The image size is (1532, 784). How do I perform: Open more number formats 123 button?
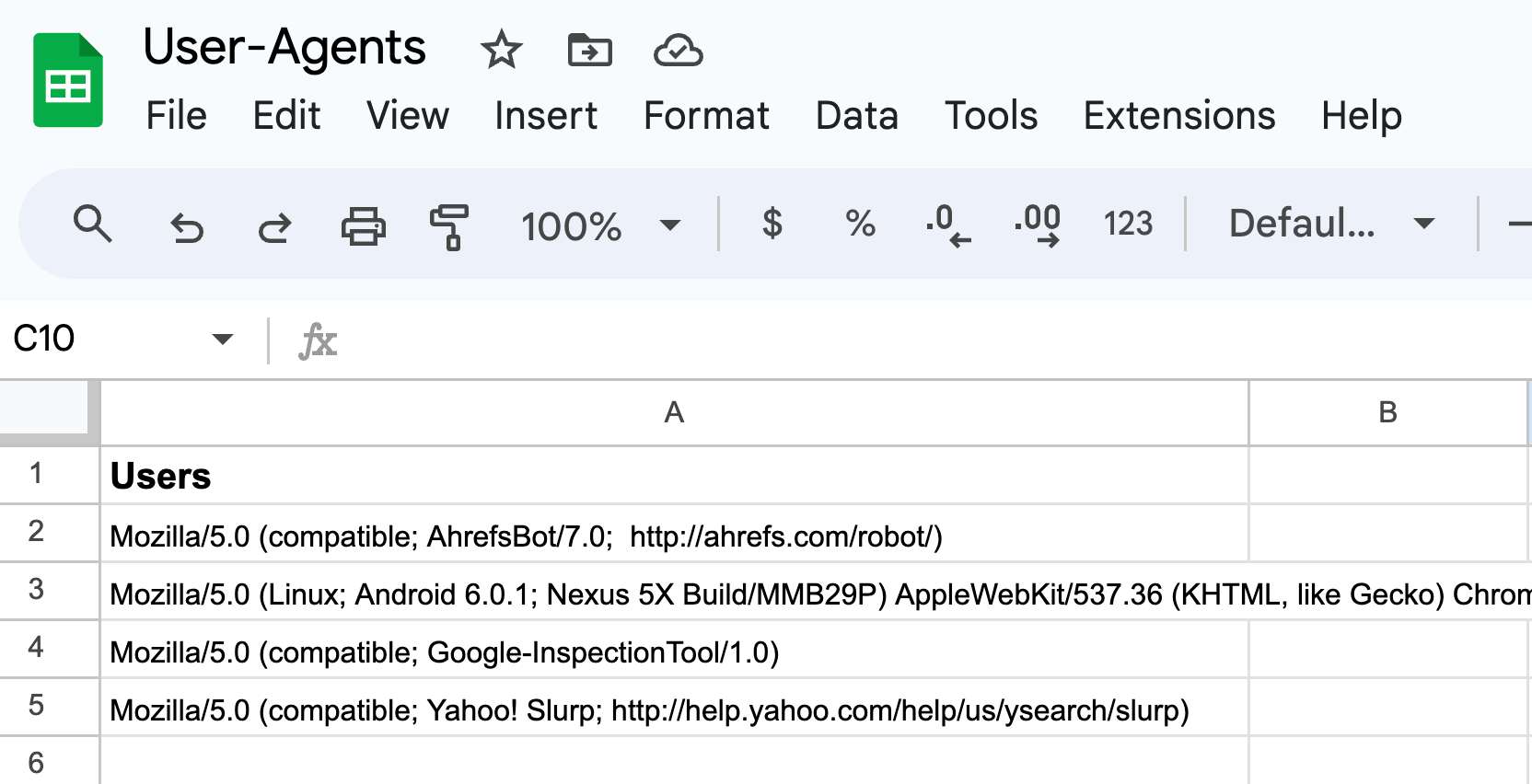pyautogui.click(x=1128, y=224)
